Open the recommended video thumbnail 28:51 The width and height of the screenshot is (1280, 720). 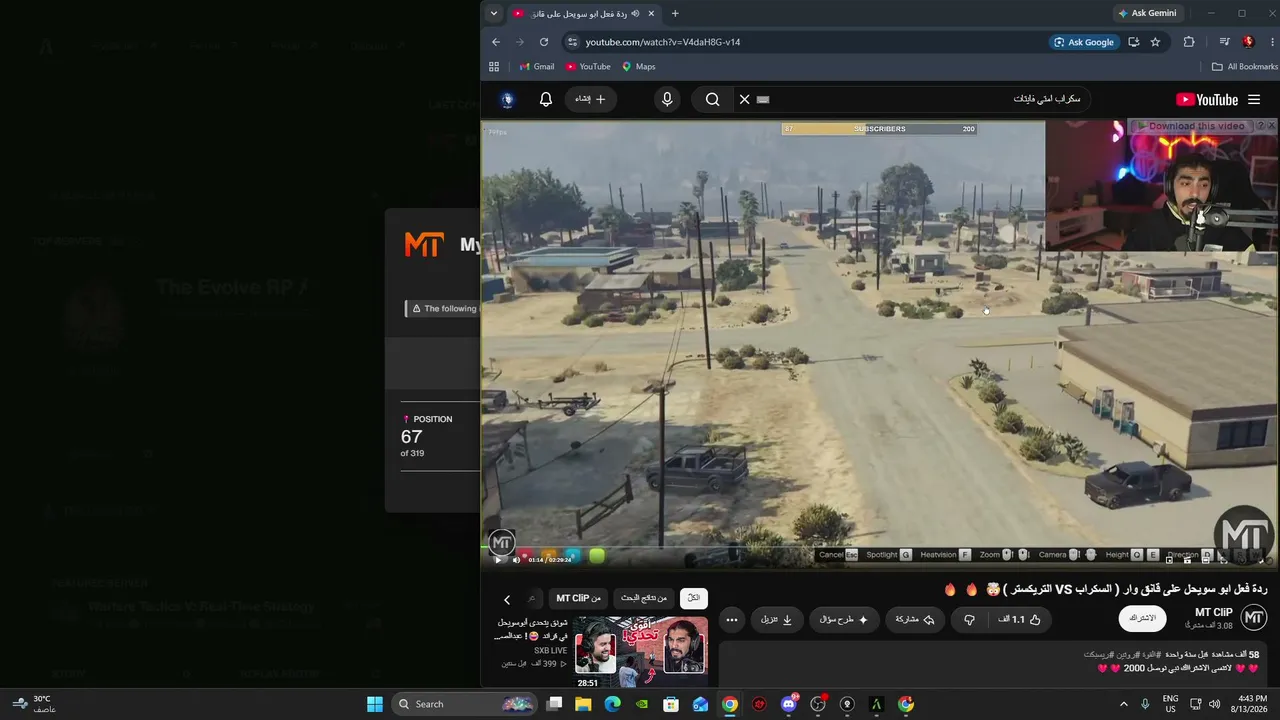pyautogui.click(x=641, y=652)
